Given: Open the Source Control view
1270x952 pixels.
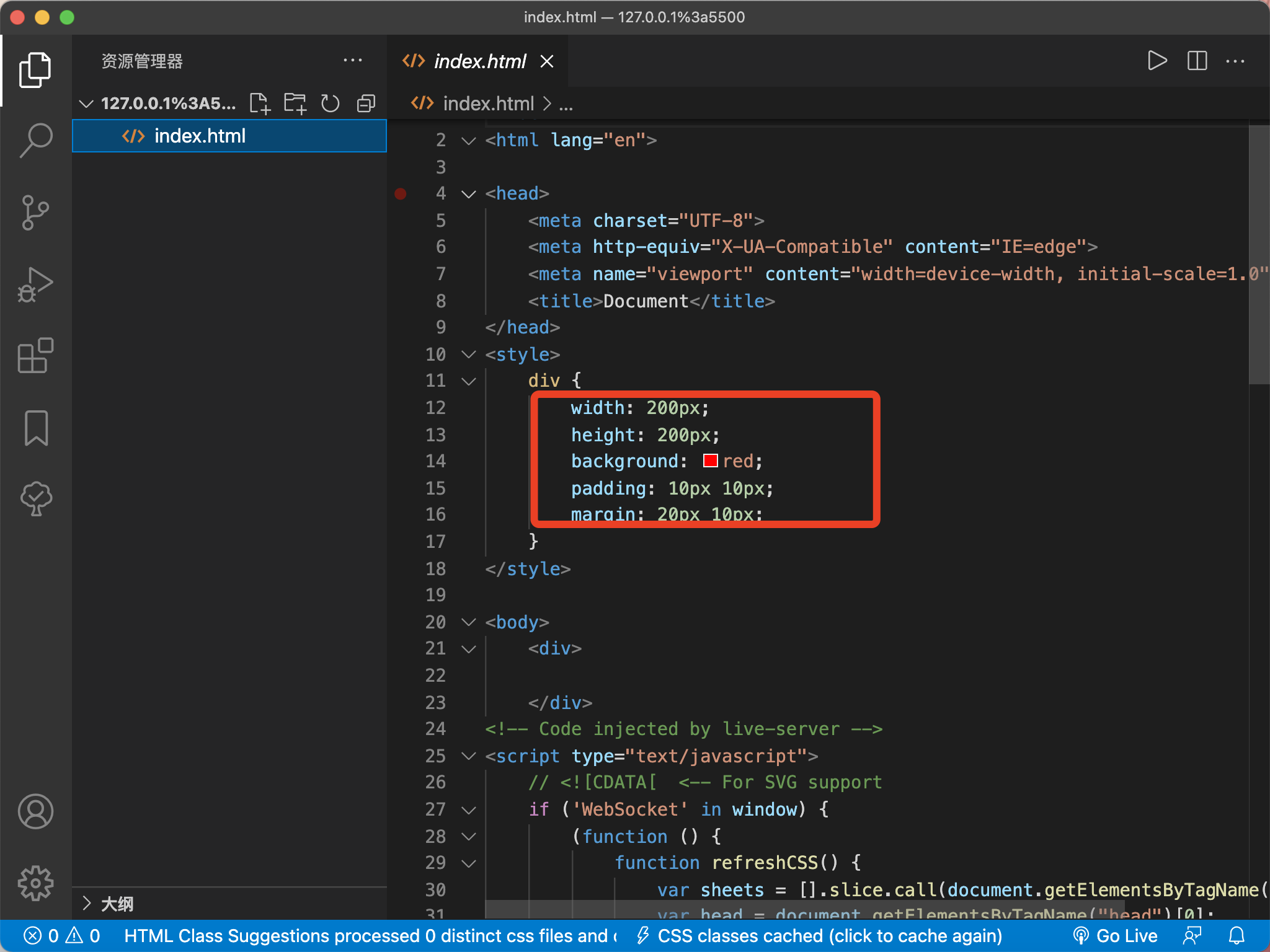Looking at the screenshot, I should (x=36, y=213).
